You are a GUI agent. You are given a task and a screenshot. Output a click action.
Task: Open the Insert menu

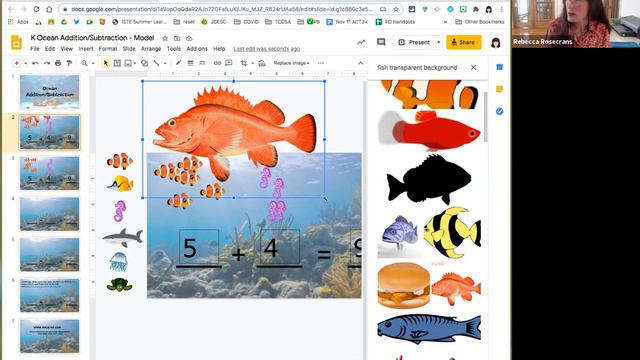[86, 49]
